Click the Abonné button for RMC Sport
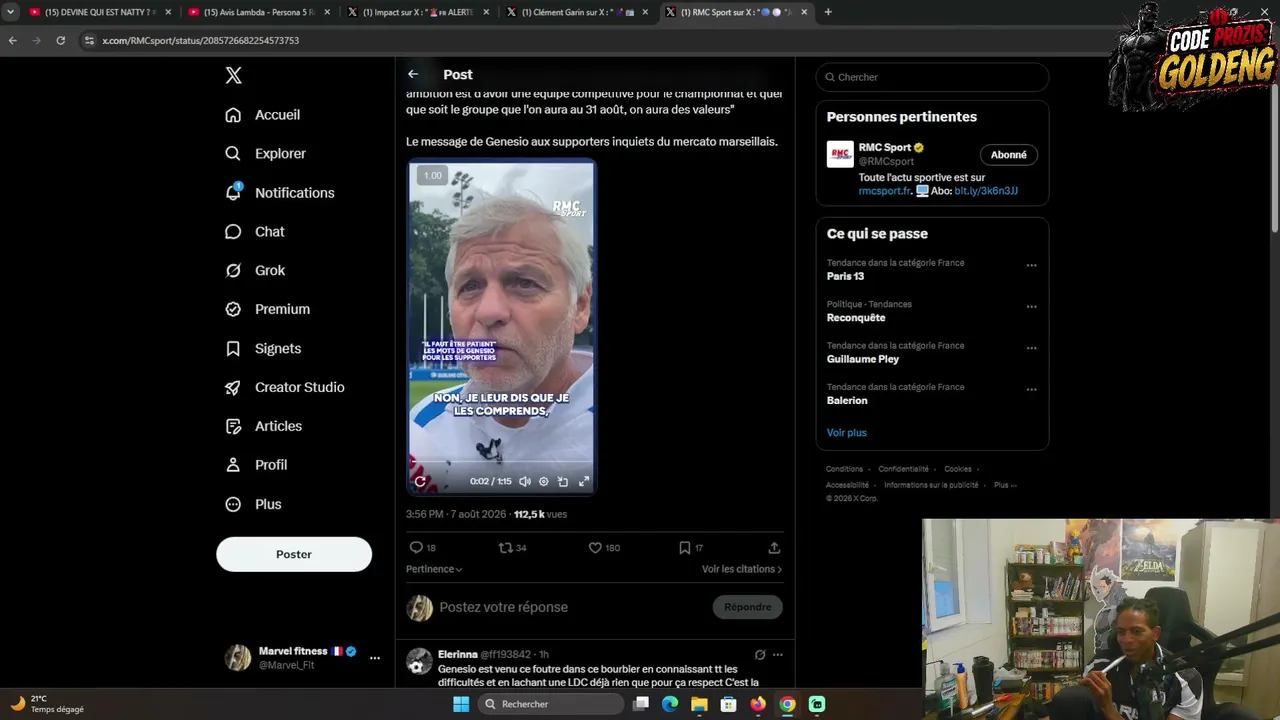Viewport: 1280px width, 720px height. point(1009,155)
